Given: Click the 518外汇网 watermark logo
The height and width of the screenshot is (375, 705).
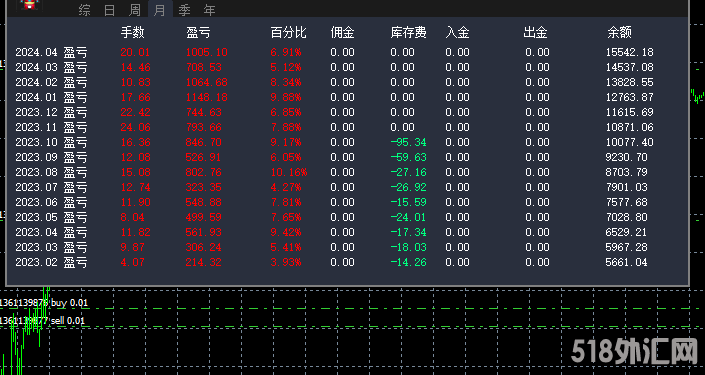Looking at the screenshot, I should click(x=635, y=352).
